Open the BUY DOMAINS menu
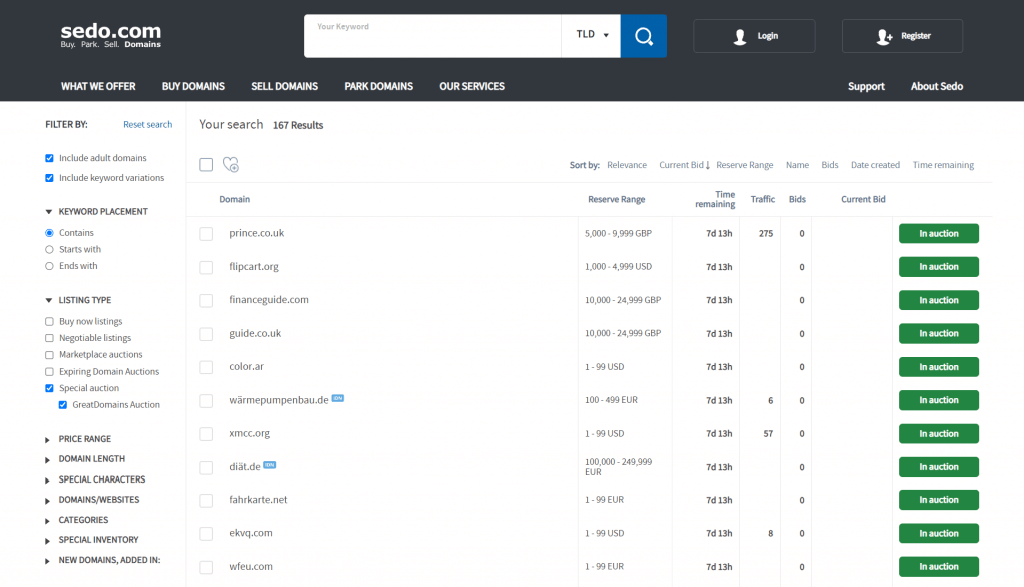This screenshot has height=587, width=1024. (193, 86)
